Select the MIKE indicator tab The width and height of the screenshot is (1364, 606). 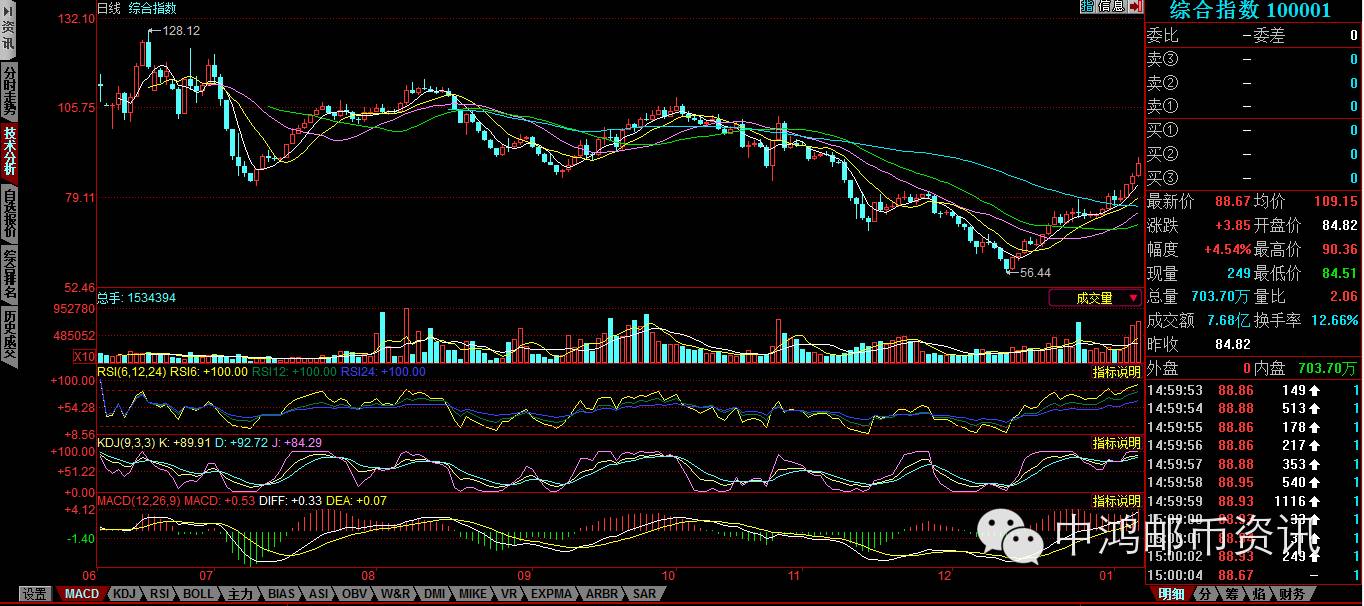474,594
